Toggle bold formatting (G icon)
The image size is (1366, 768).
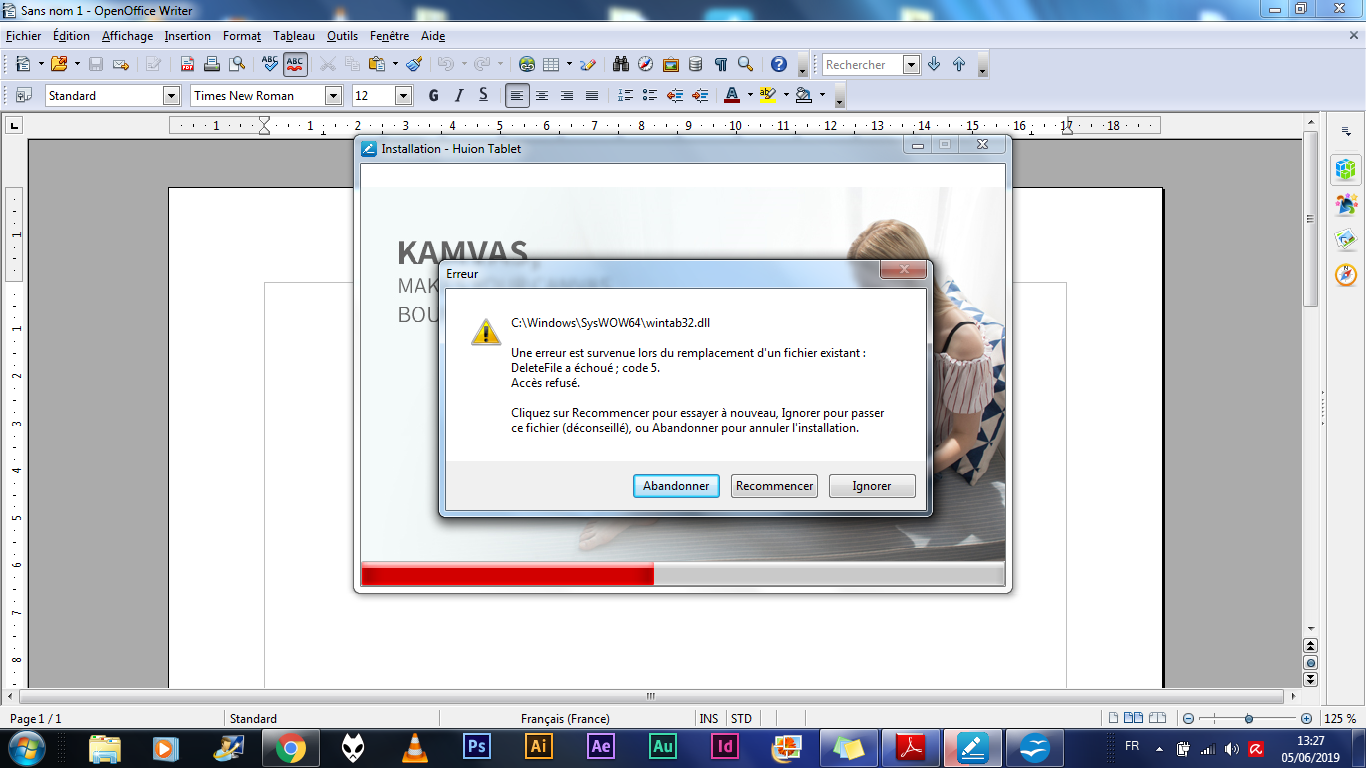coord(433,96)
